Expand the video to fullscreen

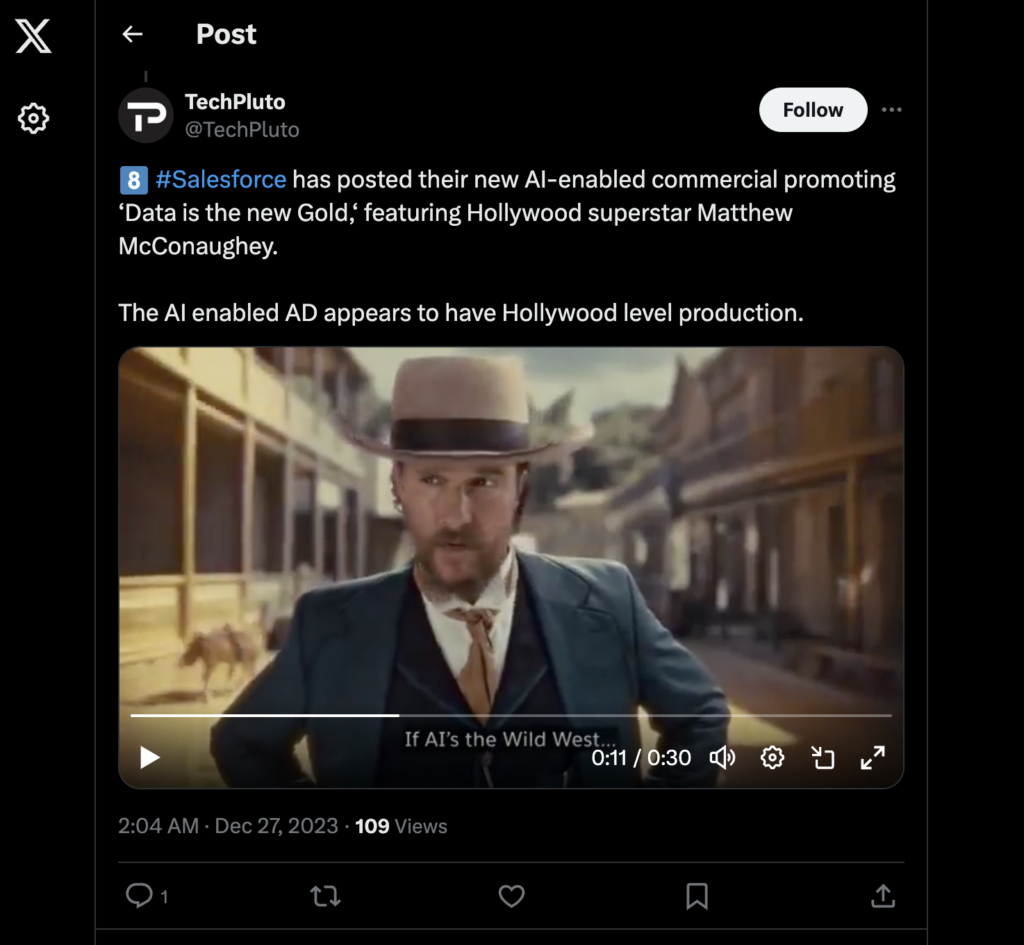(873, 758)
